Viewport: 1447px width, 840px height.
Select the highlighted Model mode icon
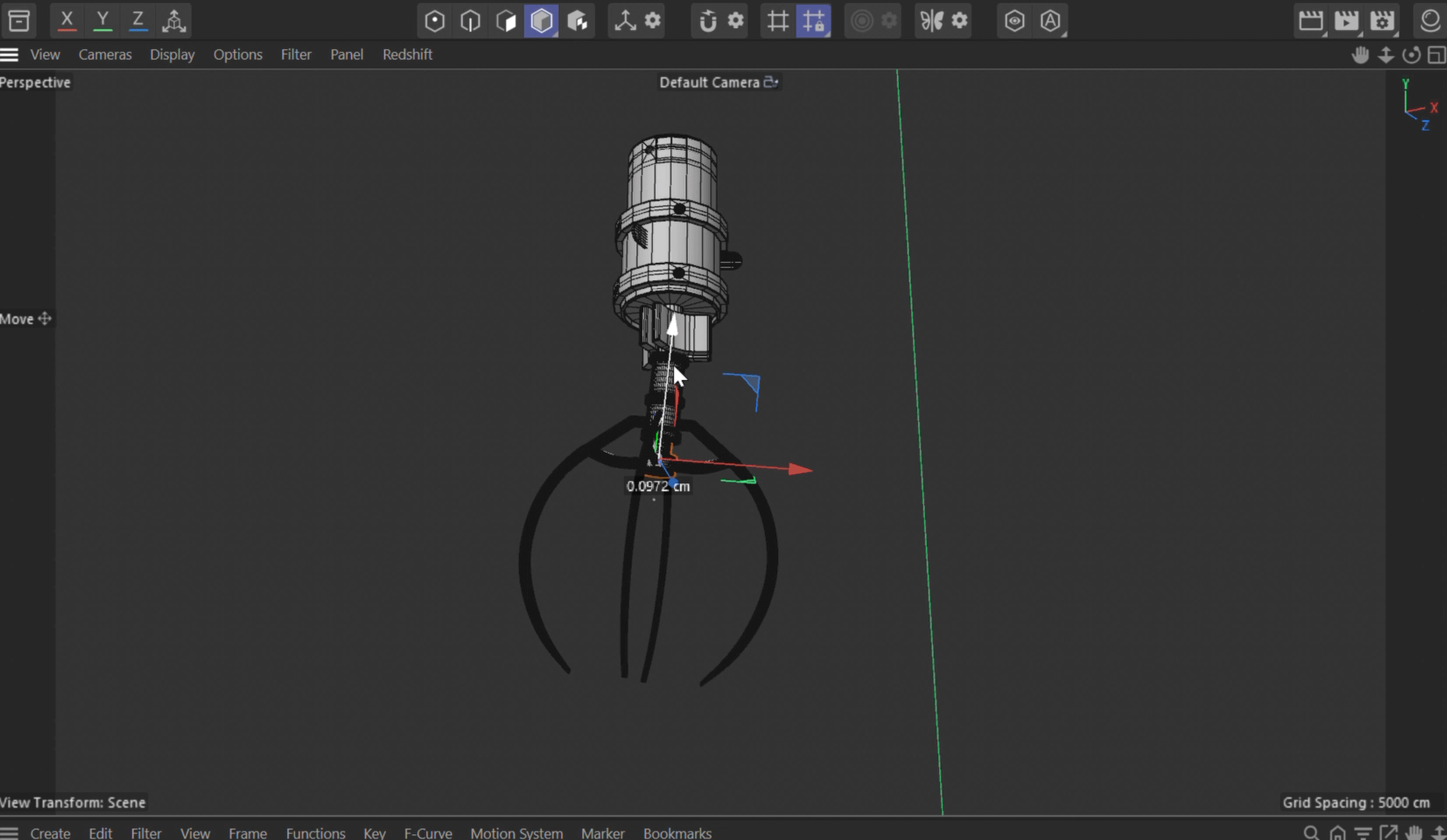click(x=541, y=21)
